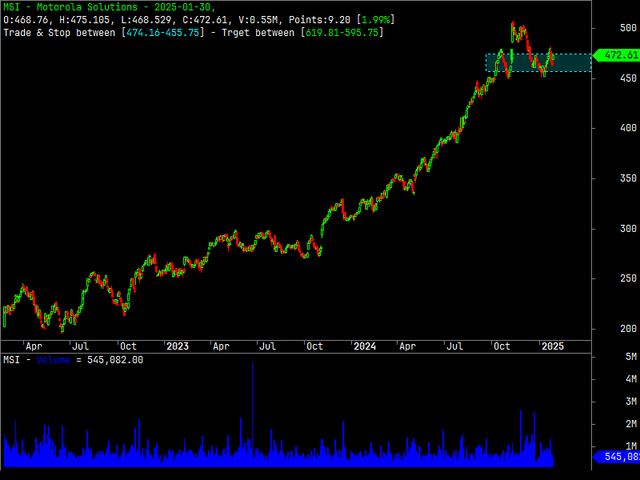The width and height of the screenshot is (640, 480).
Task: Click the 2025 label on the time axis
Action: pos(552,346)
